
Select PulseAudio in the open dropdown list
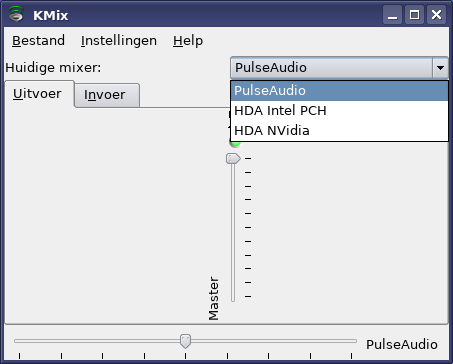tap(339, 91)
